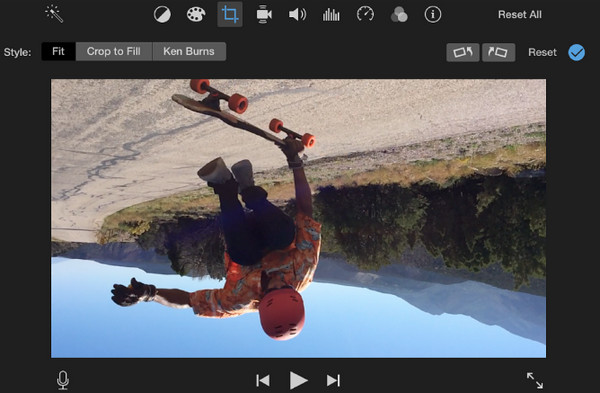
Task: Click the Reset crop button
Action: (x=542, y=52)
